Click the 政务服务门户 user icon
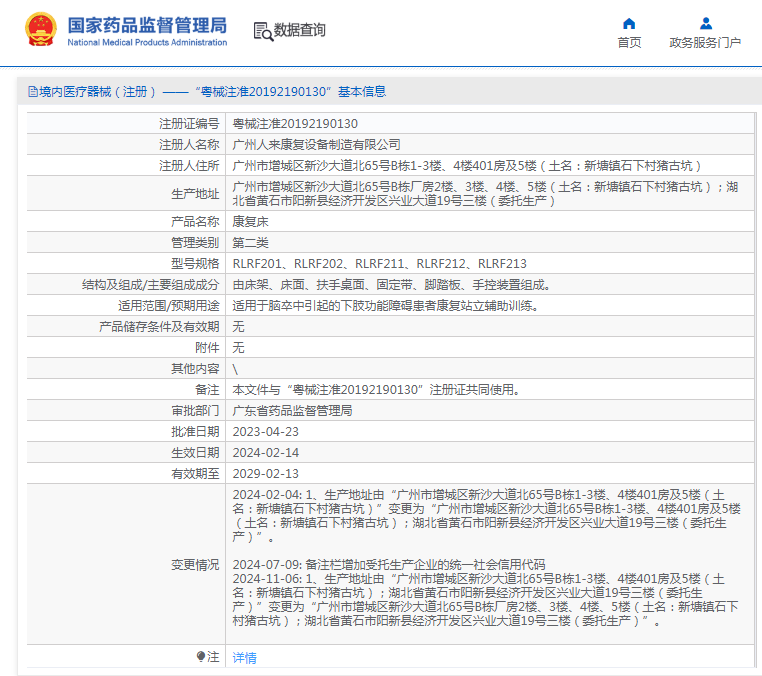The width and height of the screenshot is (762, 676). (706, 23)
